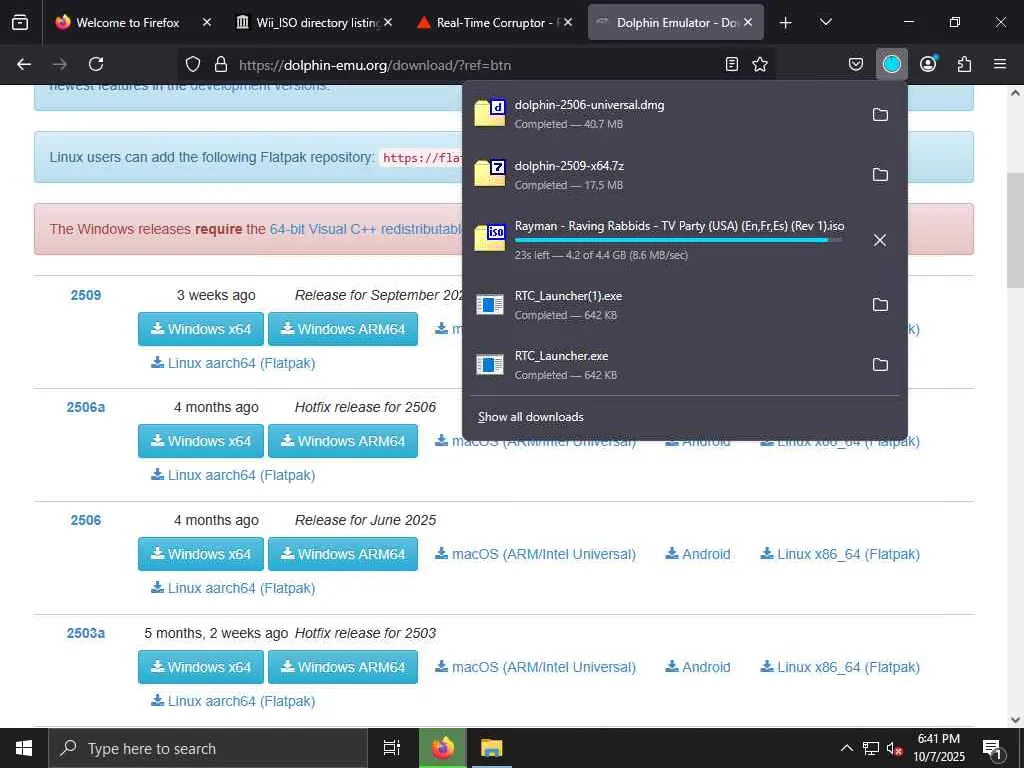Click the page vertical scrollbar
The width and height of the screenshot is (1024, 768).
(x=1015, y=230)
